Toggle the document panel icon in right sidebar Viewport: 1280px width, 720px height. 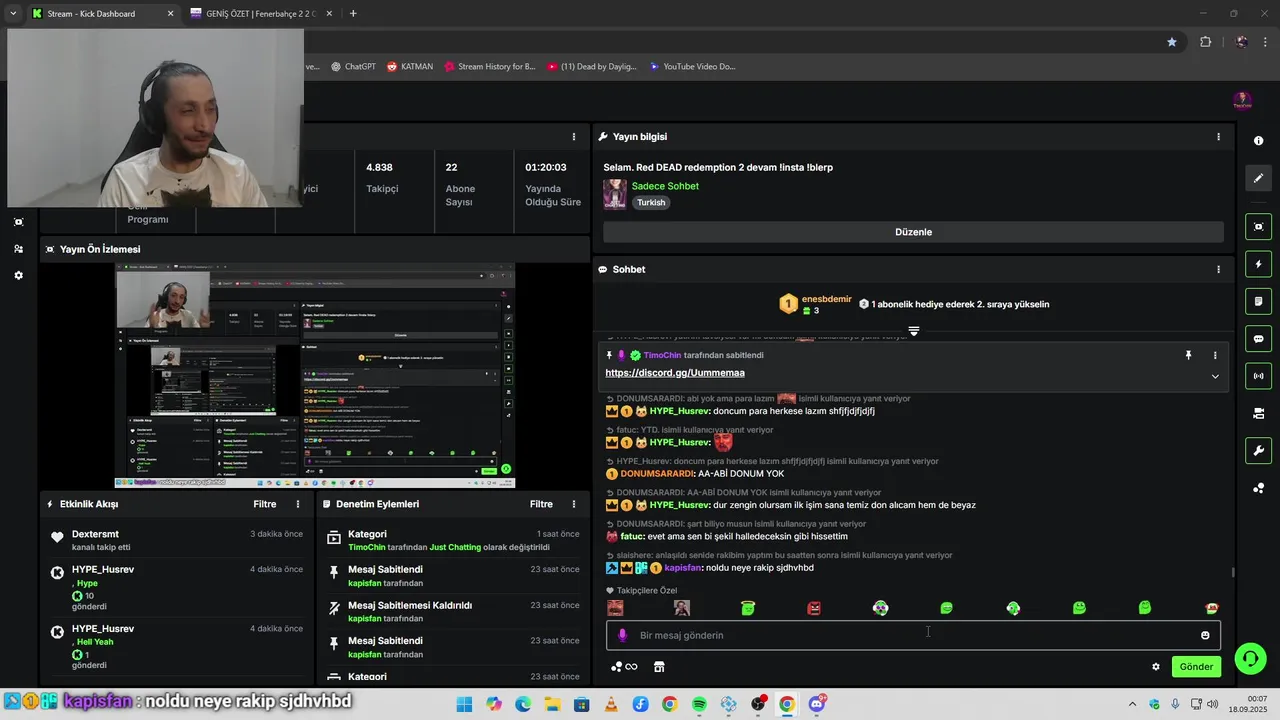tap(1258, 301)
